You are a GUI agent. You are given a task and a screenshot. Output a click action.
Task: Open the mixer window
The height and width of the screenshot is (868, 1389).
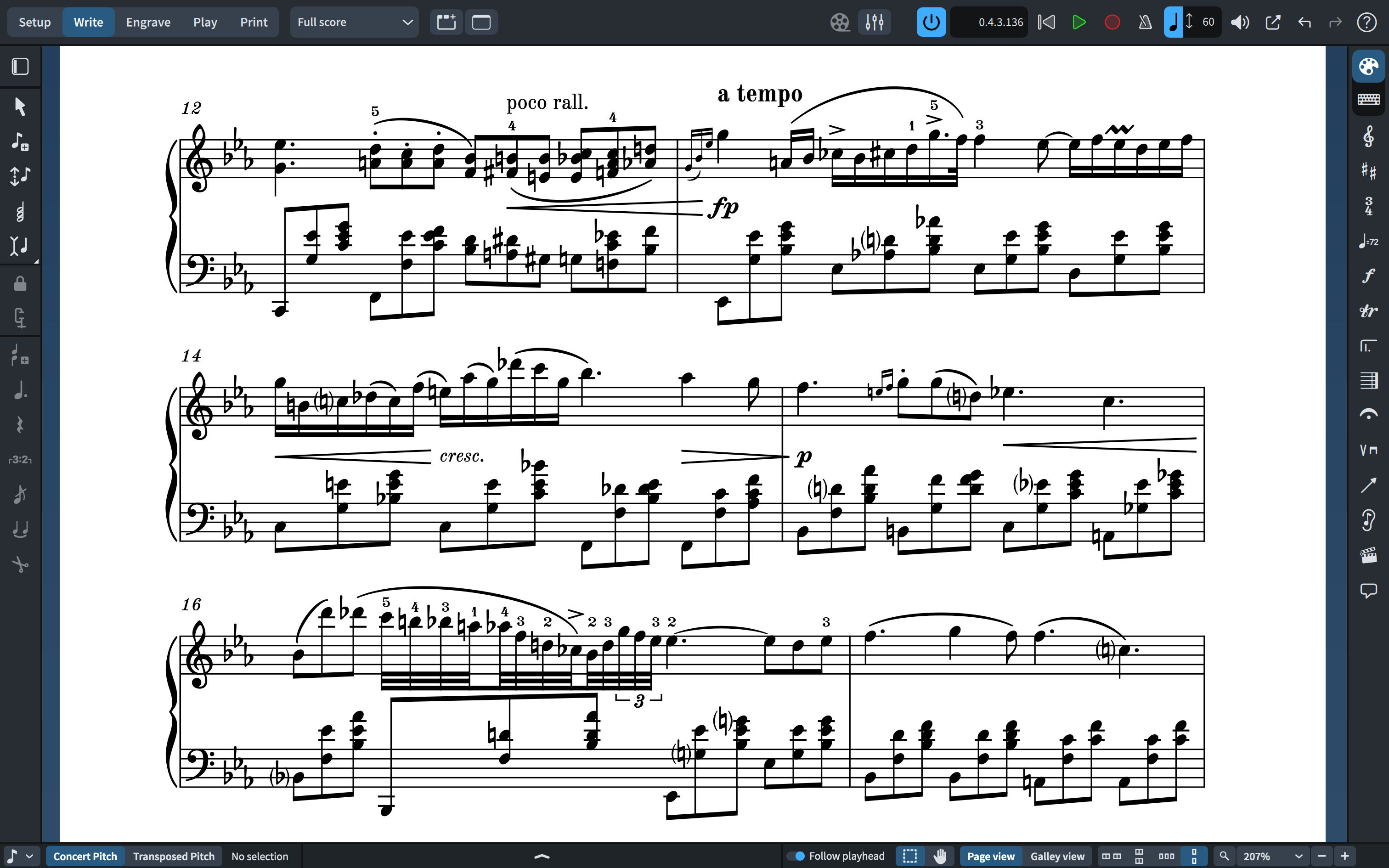click(x=874, y=23)
